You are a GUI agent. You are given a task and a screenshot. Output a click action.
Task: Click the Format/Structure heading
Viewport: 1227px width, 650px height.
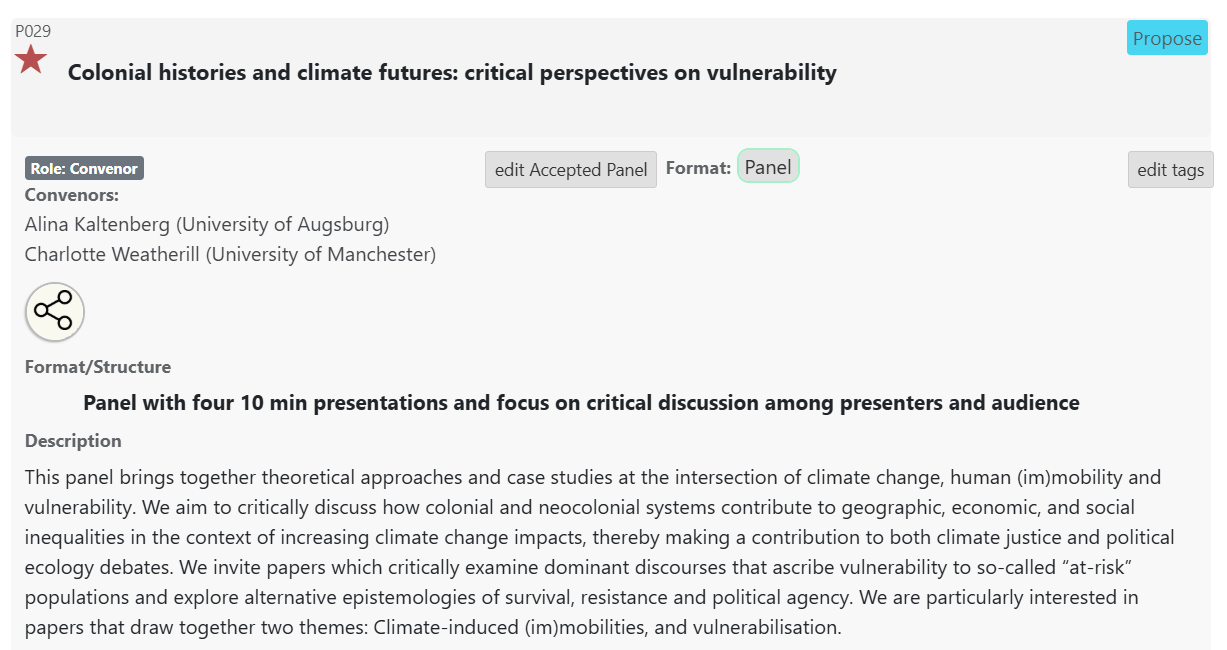coord(98,367)
